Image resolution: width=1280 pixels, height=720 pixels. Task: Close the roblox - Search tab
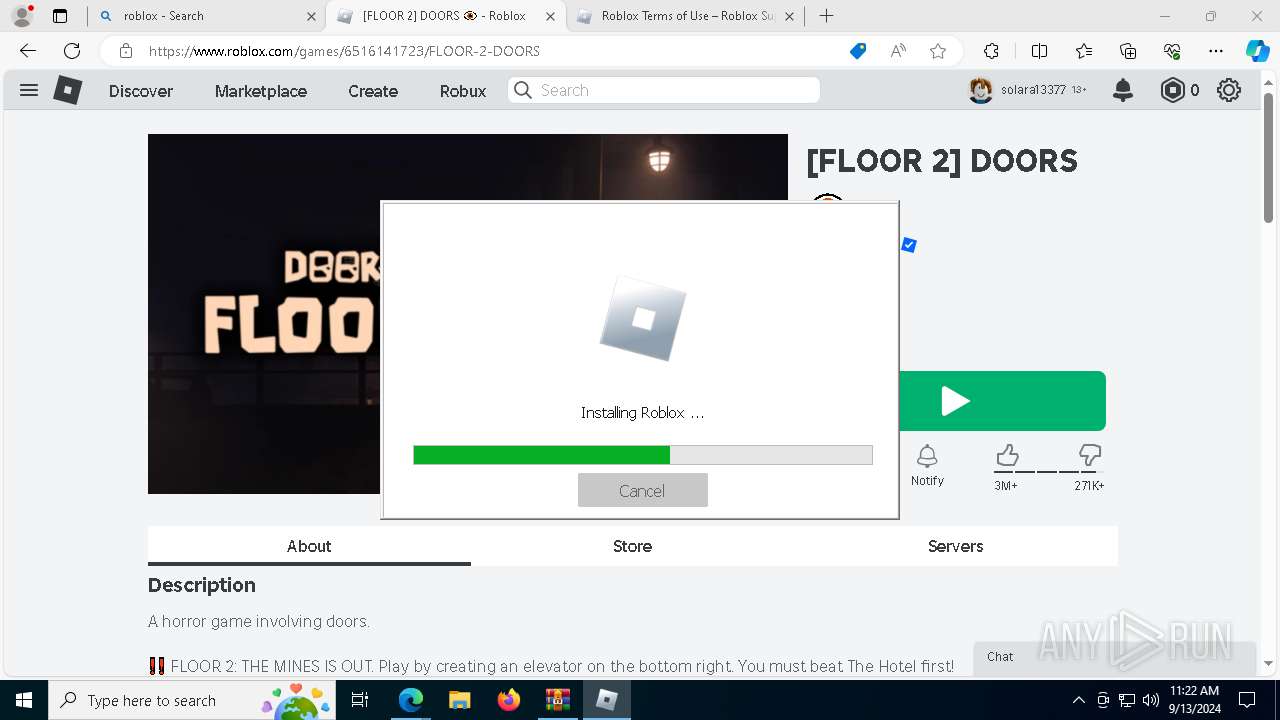[310, 16]
